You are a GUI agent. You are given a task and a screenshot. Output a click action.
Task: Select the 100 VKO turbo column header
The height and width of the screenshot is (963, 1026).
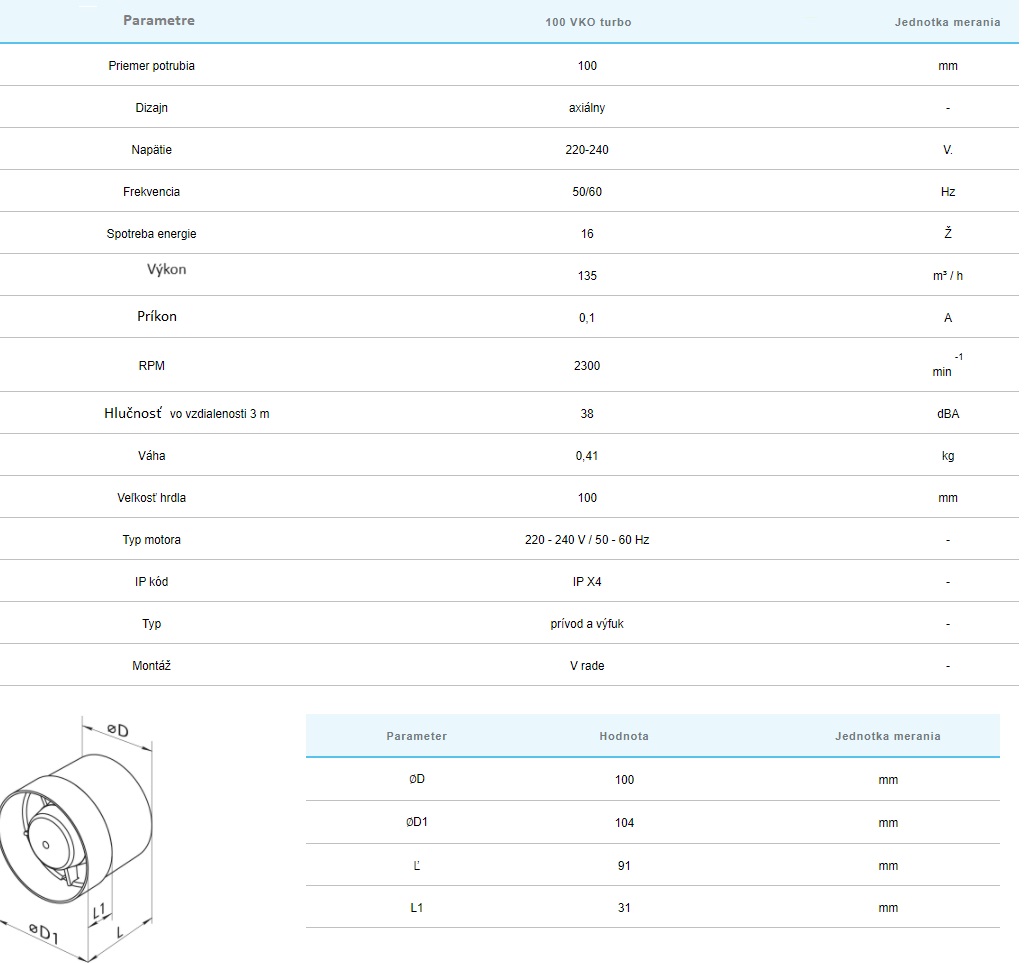coord(587,22)
